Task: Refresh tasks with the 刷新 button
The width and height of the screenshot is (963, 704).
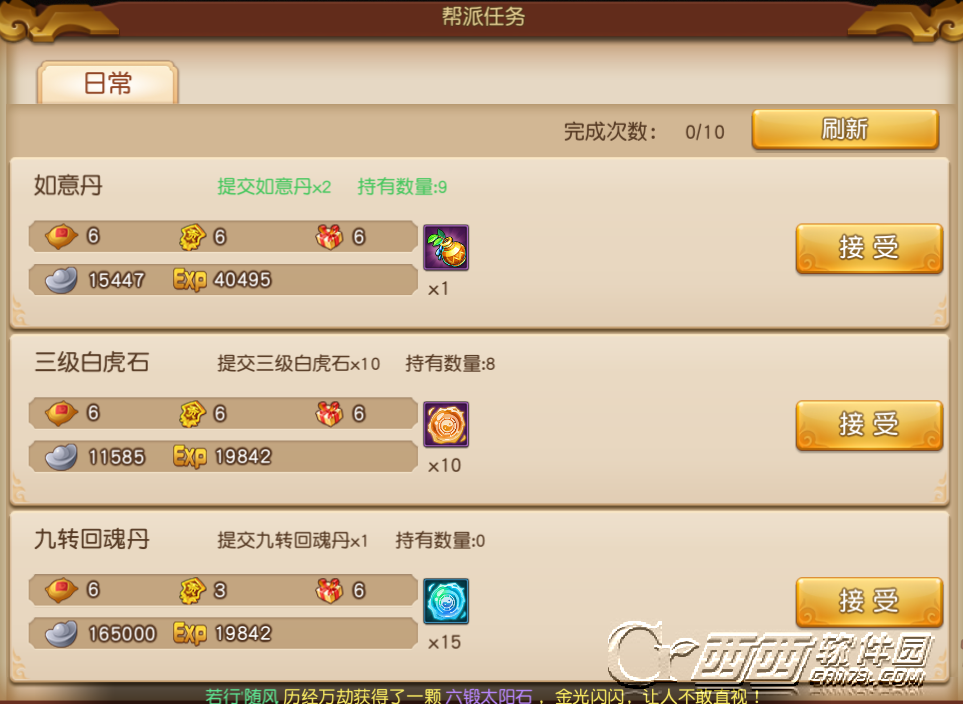Action: tap(845, 130)
